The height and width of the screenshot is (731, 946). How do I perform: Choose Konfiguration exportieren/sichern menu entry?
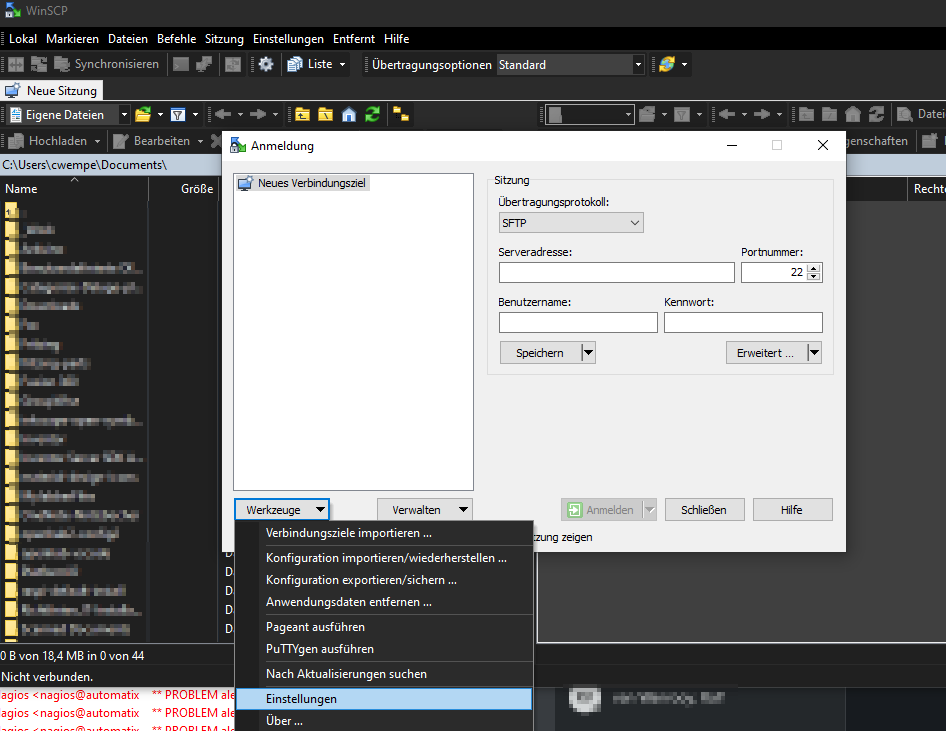pos(384,580)
